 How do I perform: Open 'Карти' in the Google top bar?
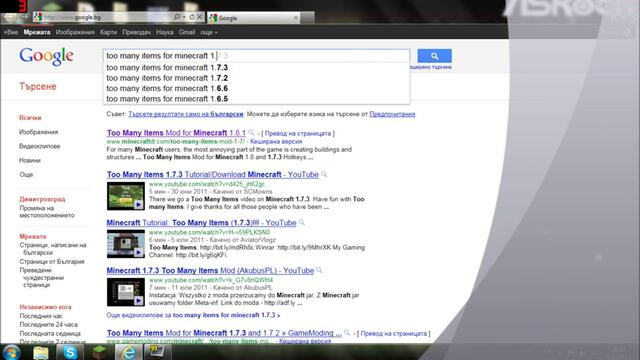[109, 32]
